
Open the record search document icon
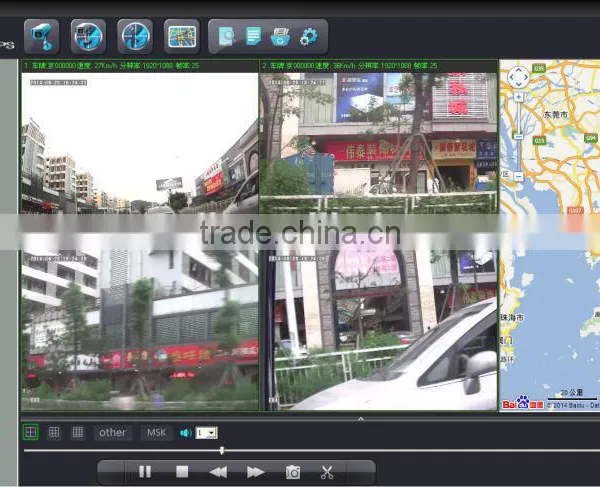click(227, 37)
